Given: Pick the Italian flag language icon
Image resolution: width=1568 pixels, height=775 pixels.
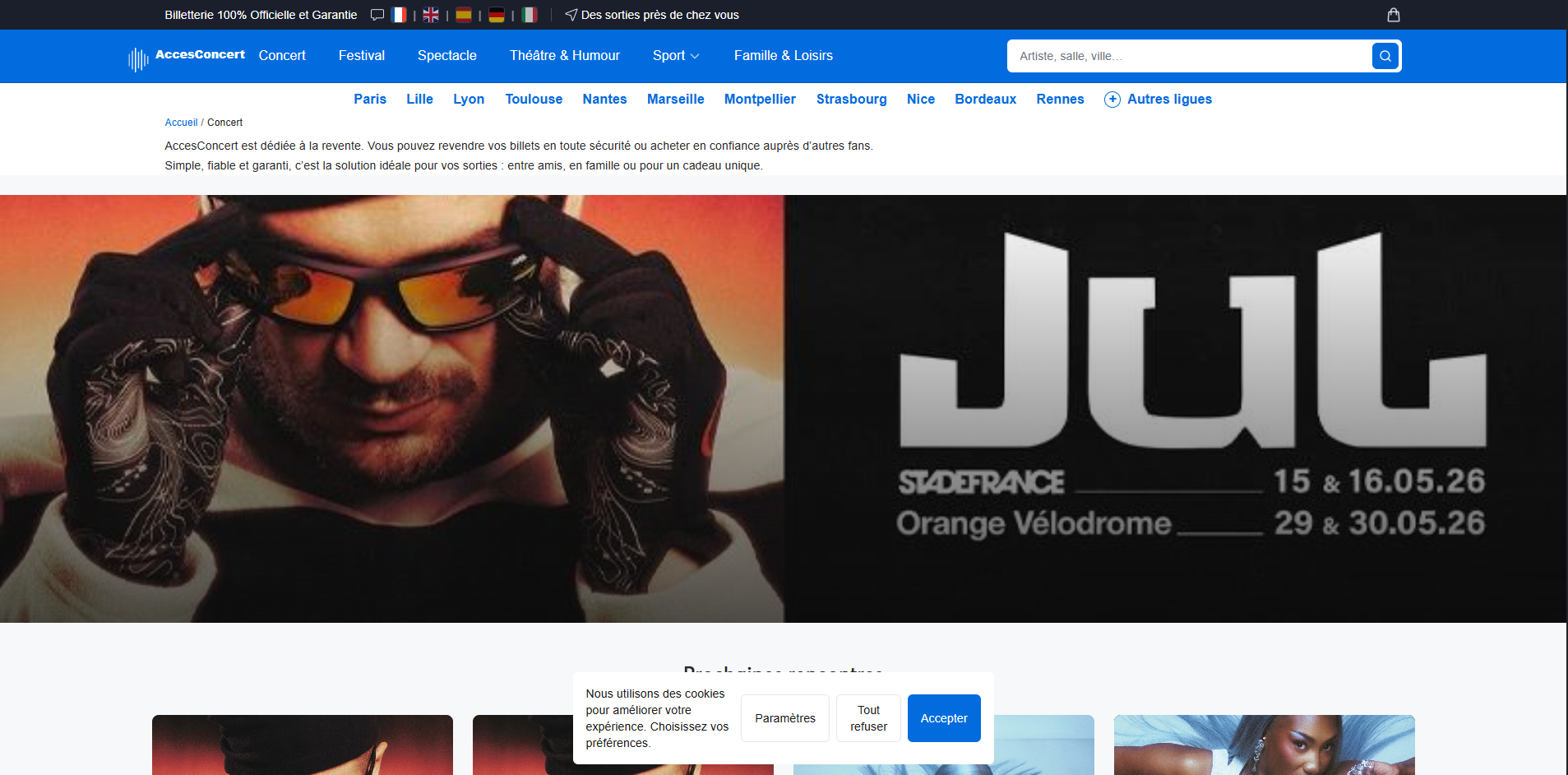Looking at the screenshot, I should pos(530,15).
